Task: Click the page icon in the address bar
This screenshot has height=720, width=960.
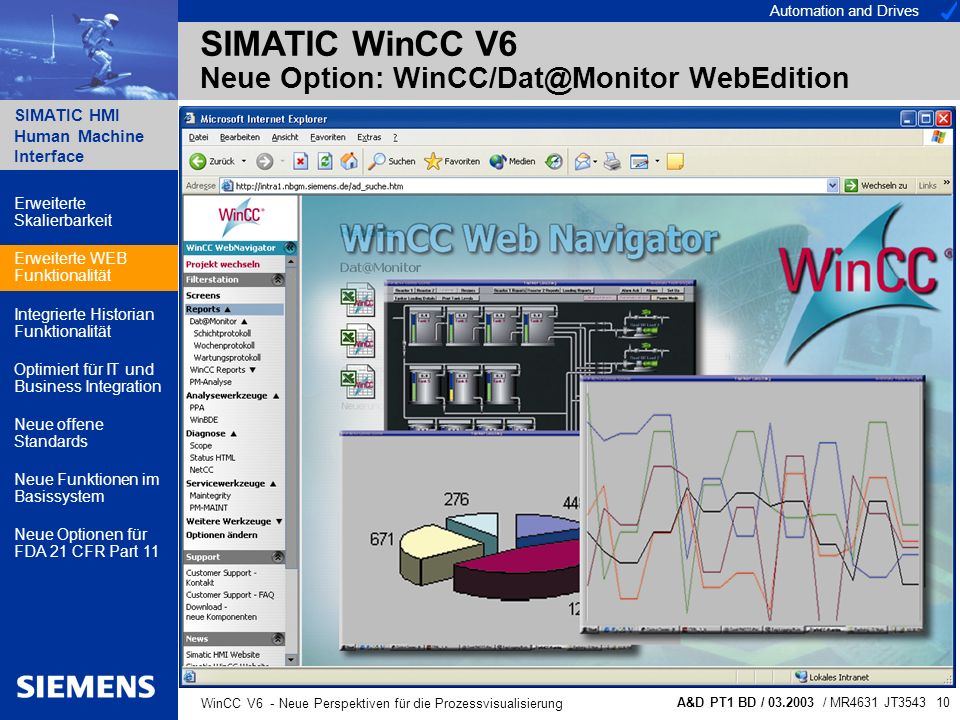Action: coord(227,186)
